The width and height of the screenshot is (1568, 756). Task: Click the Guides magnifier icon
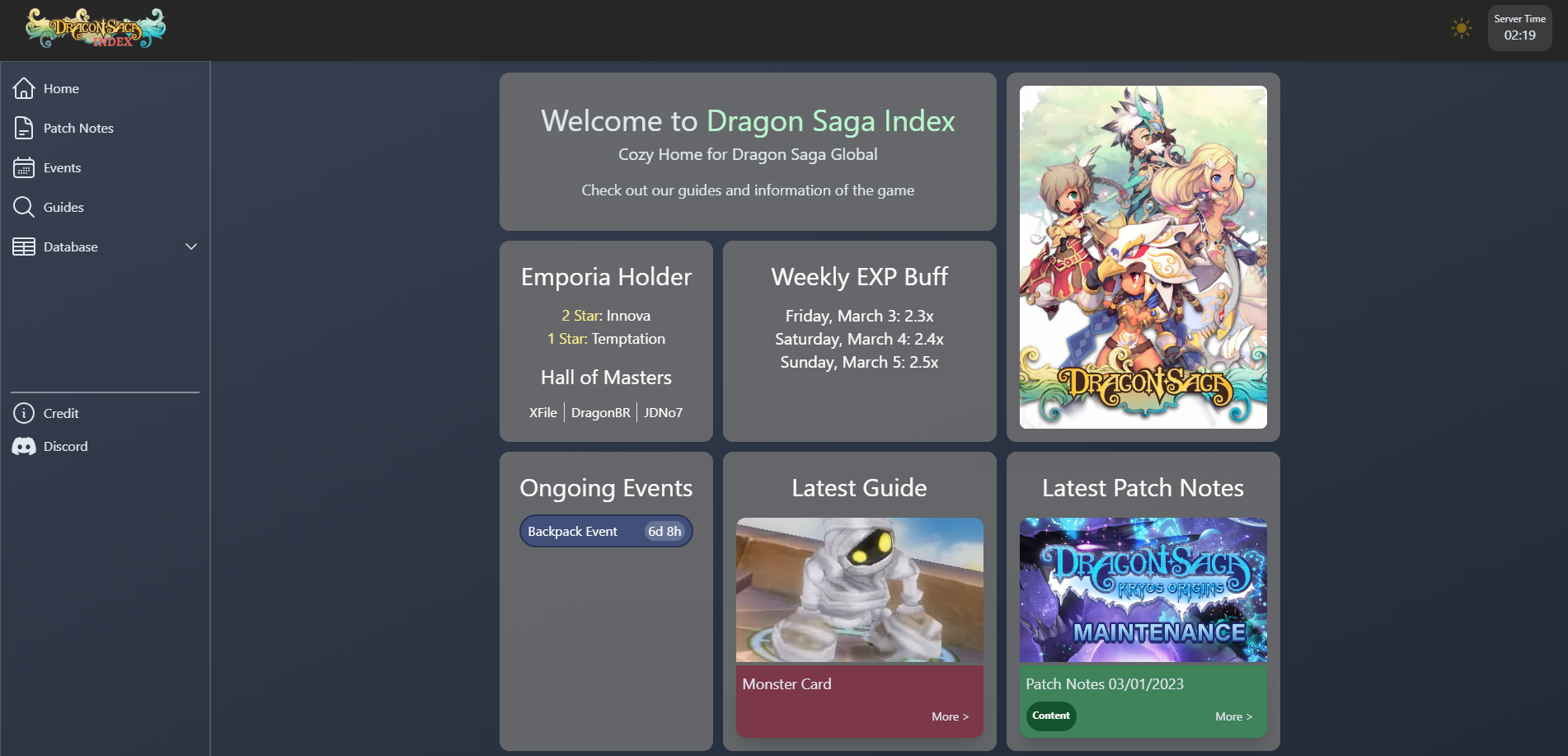[x=24, y=207]
